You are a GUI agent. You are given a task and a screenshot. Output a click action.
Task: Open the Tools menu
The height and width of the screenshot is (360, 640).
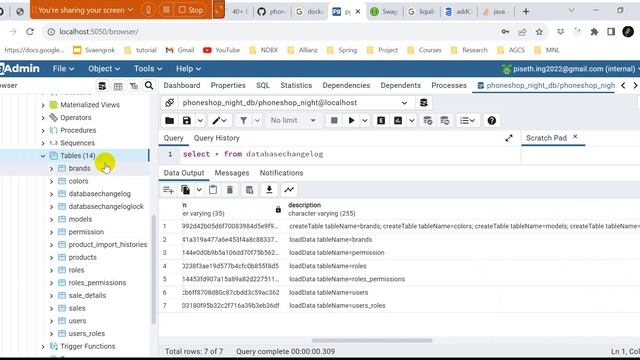click(148, 69)
